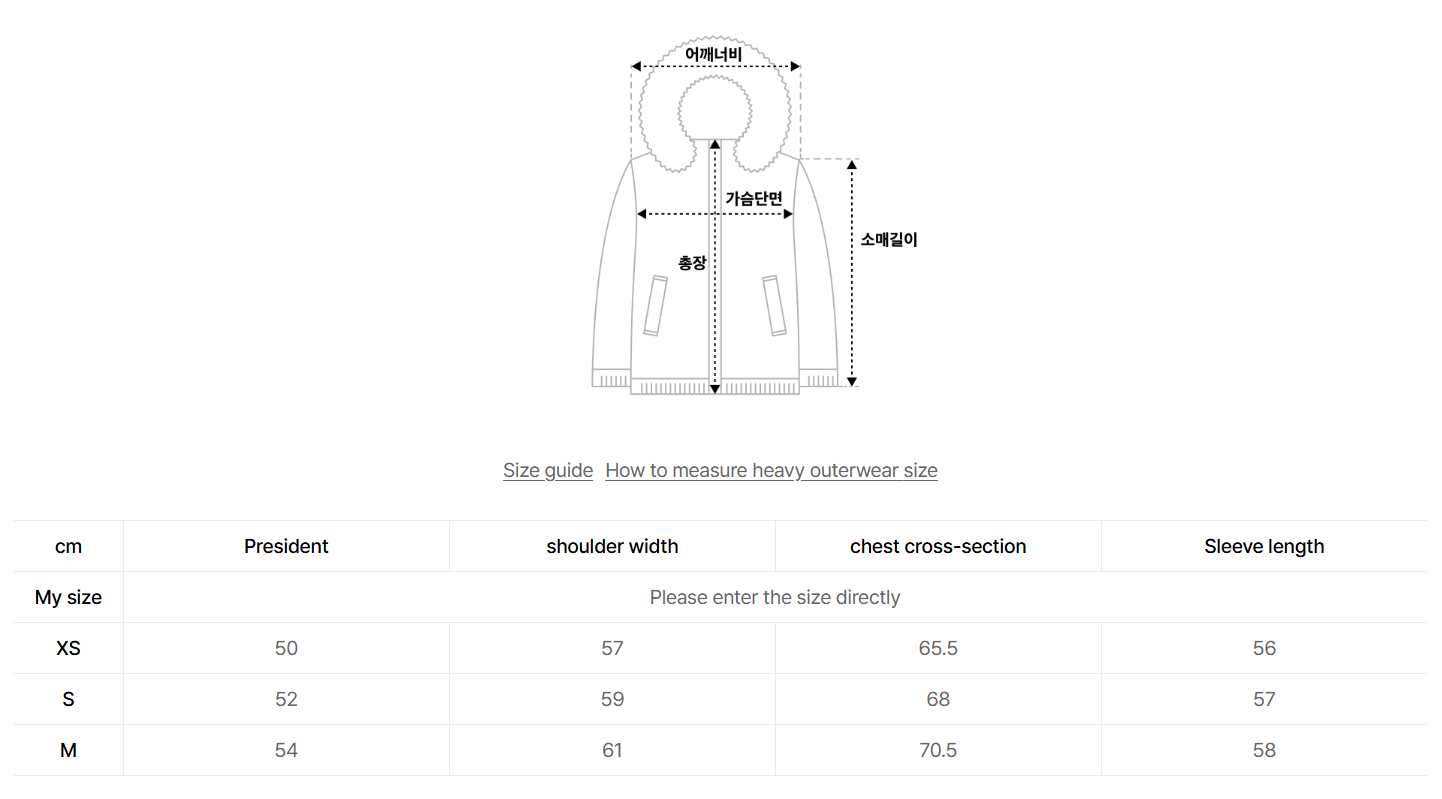The height and width of the screenshot is (799, 1442).
Task: Select the President column header
Action: click(286, 546)
